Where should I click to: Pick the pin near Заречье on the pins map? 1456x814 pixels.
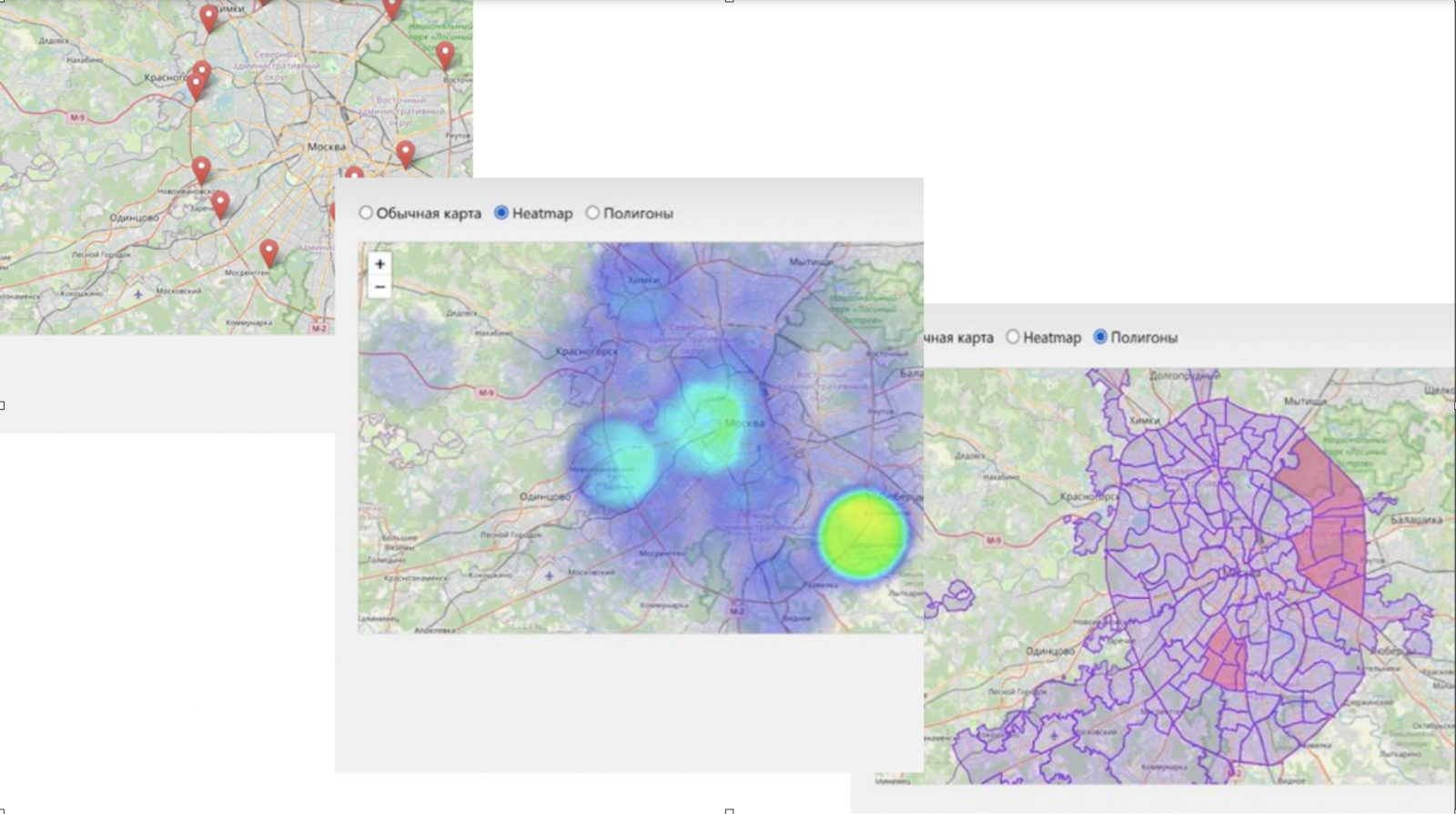220,204
